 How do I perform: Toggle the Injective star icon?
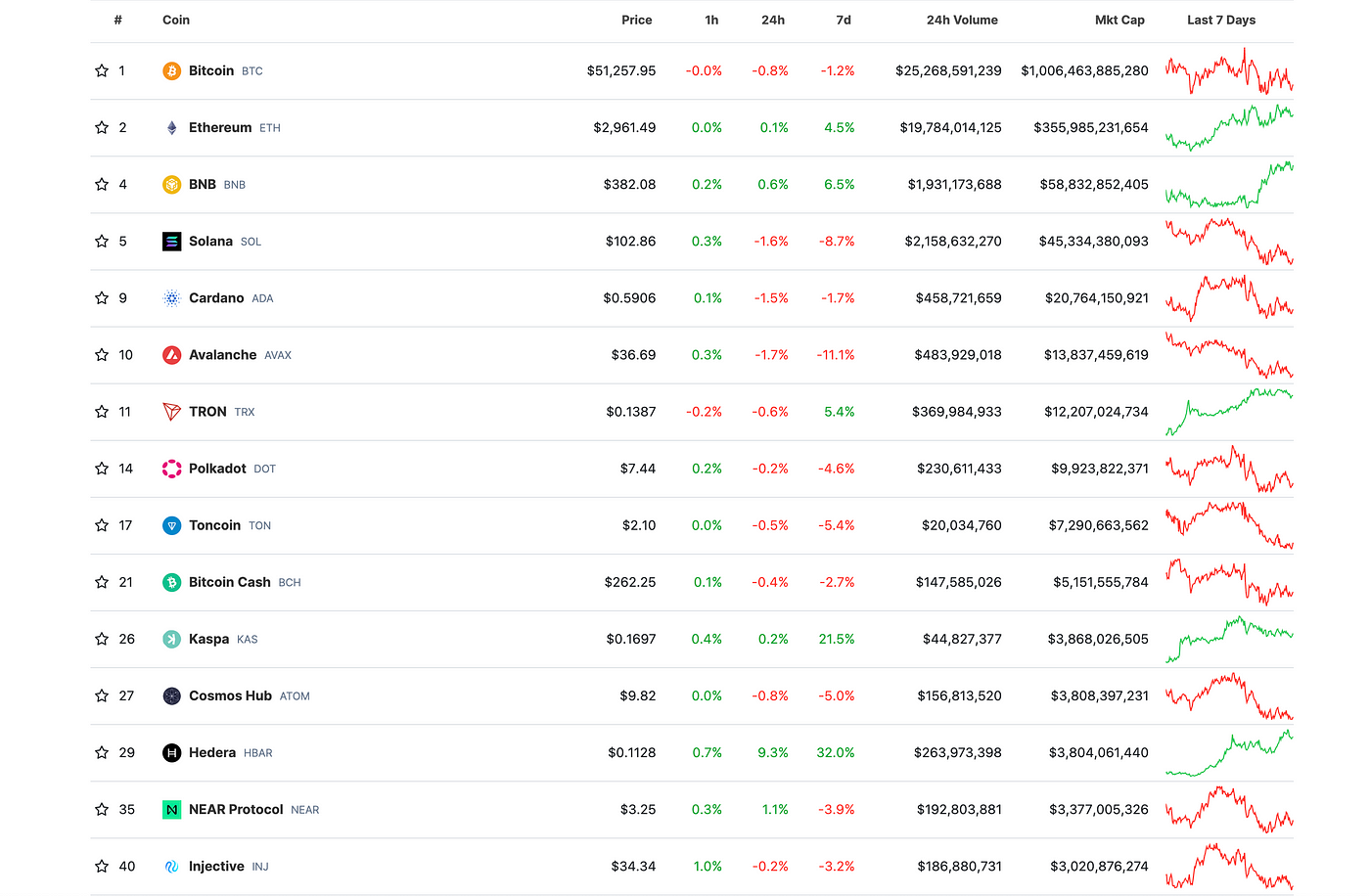[x=102, y=865]
